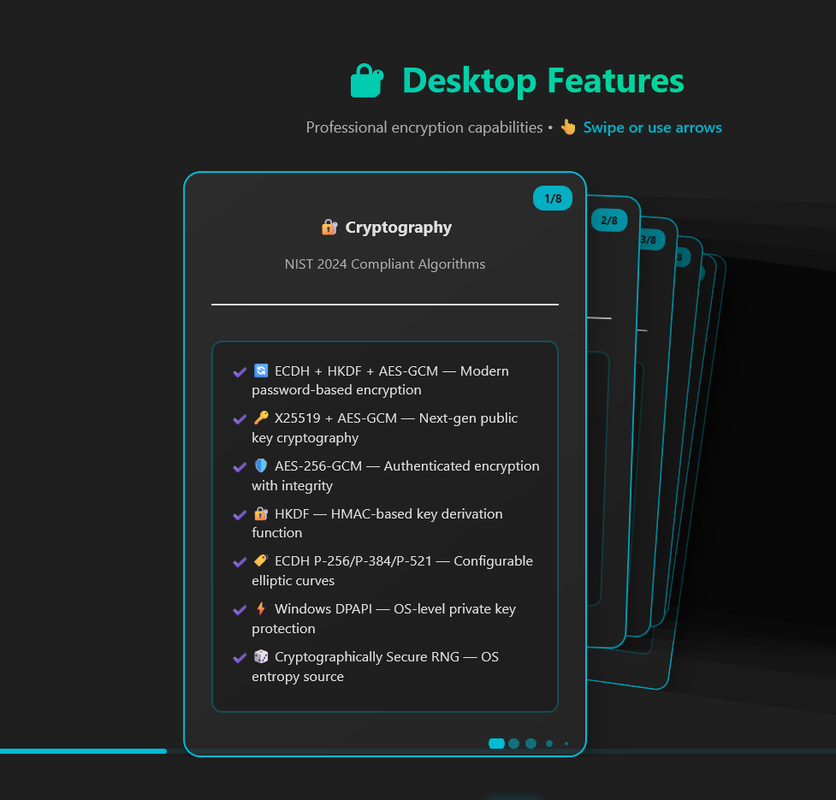836x800 pixels.
Task: Select the fourth small pagination dot
Action: (549, 743)
